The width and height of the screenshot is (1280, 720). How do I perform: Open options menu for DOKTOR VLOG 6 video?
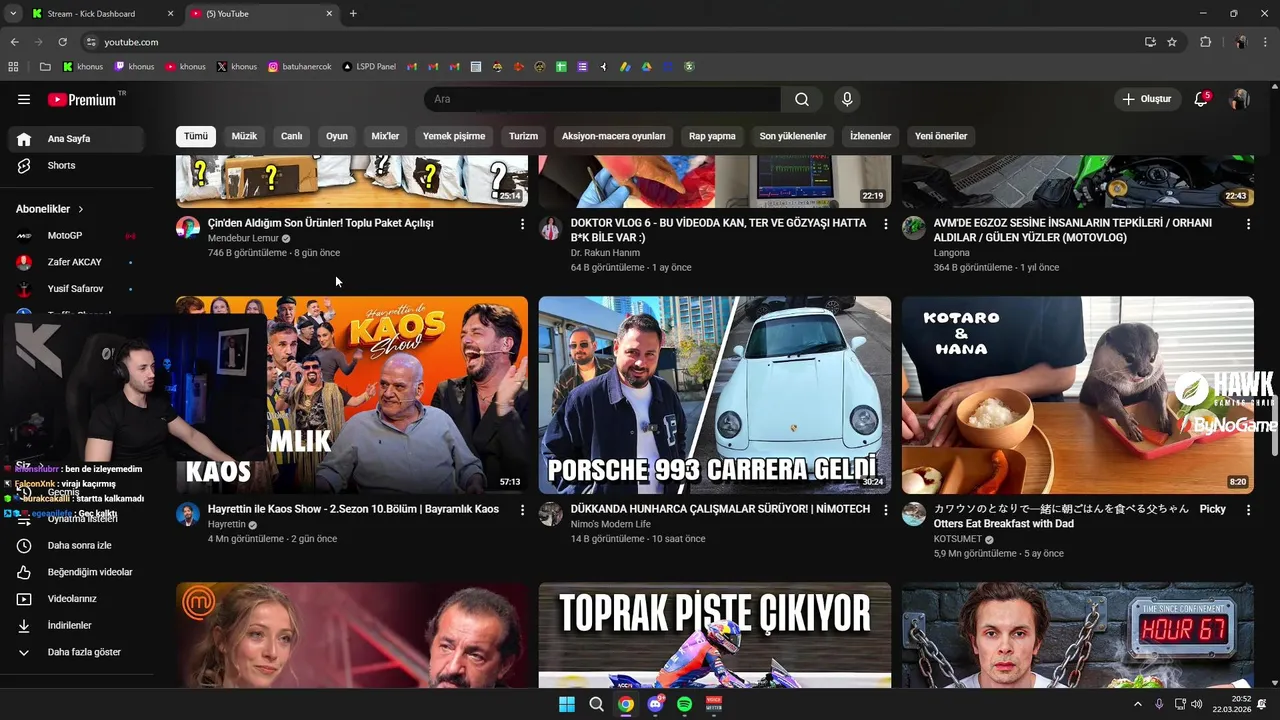pos(885,224)
